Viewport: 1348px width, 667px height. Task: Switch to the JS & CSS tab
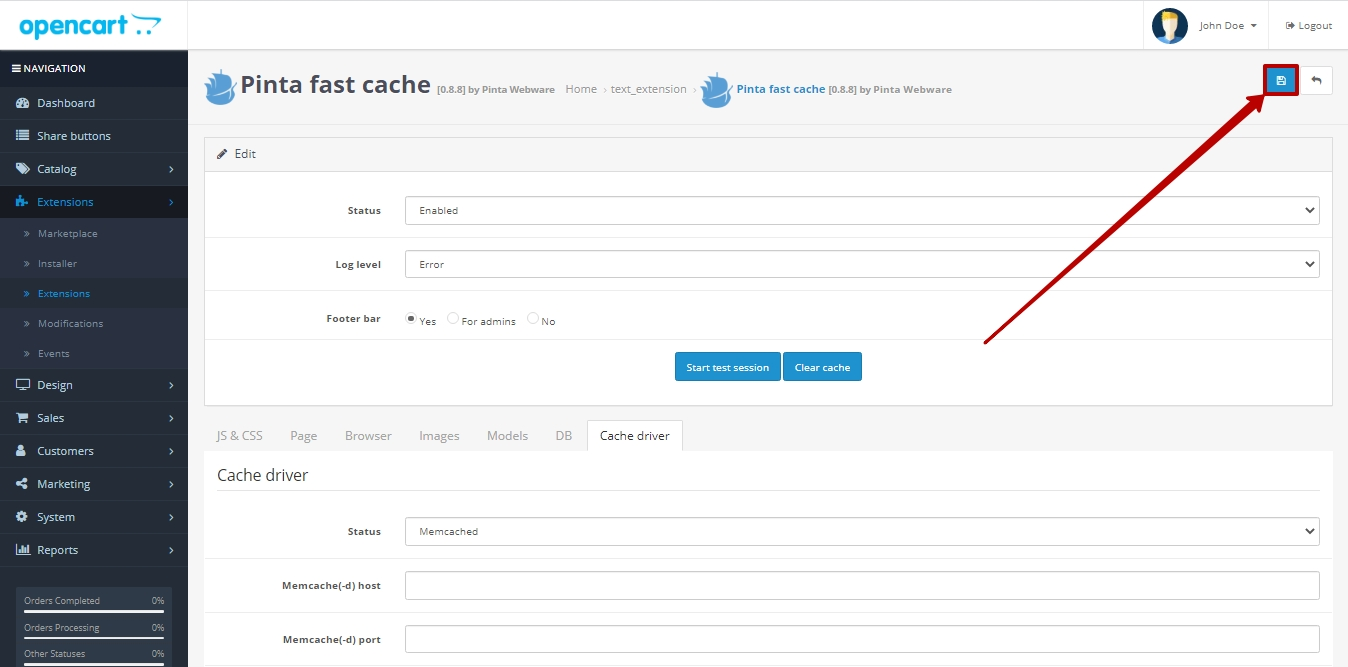tap(240, 436)
